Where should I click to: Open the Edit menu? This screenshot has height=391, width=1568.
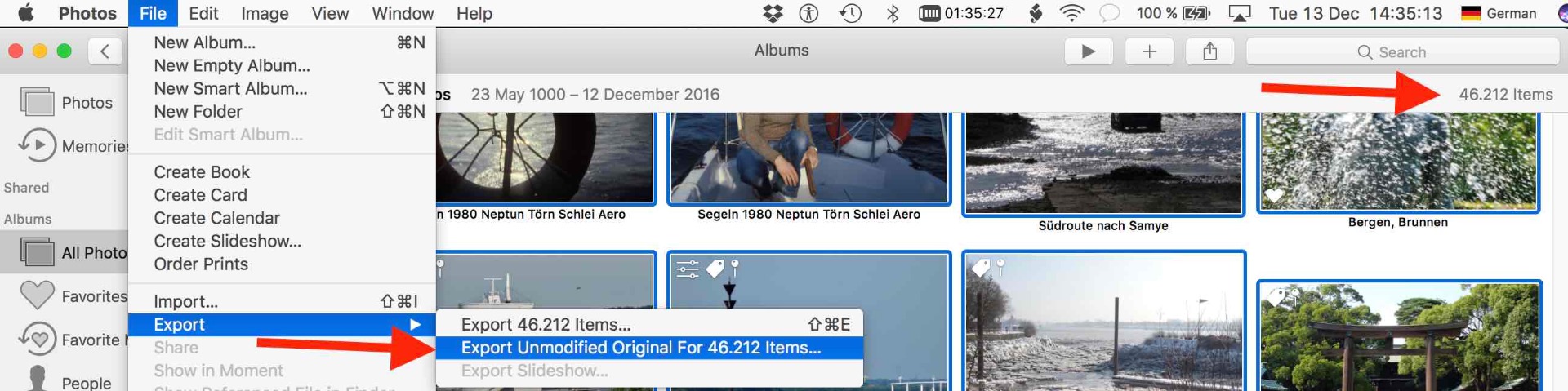203,13
